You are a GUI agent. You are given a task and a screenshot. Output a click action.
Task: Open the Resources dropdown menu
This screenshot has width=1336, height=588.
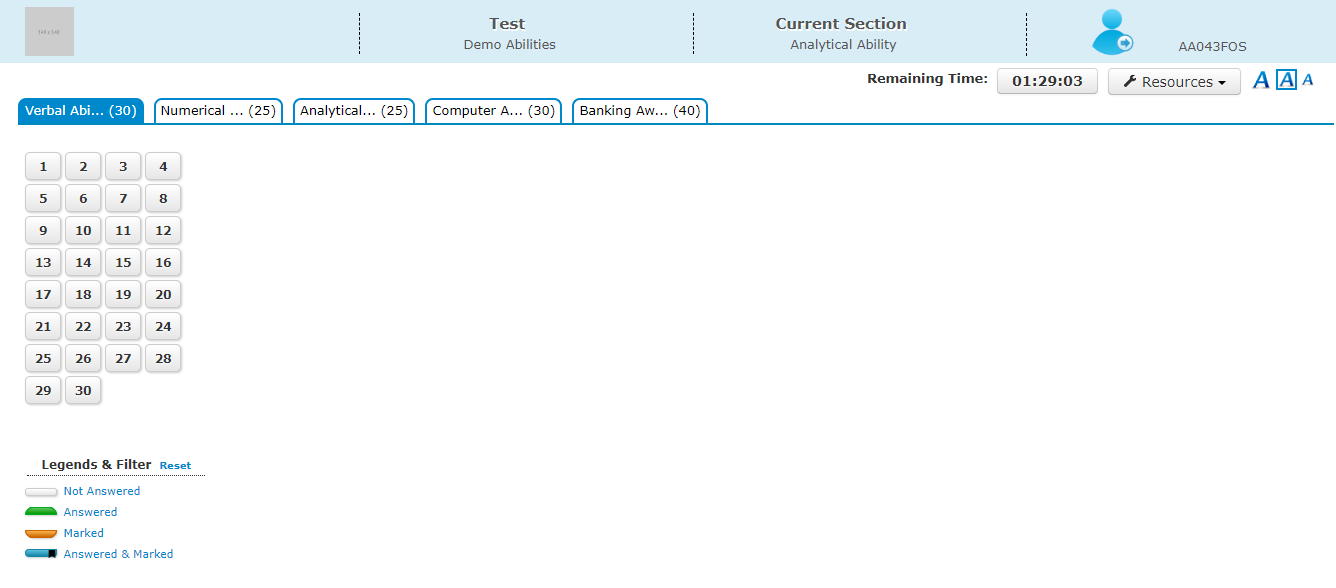(x=1174, y=82)
